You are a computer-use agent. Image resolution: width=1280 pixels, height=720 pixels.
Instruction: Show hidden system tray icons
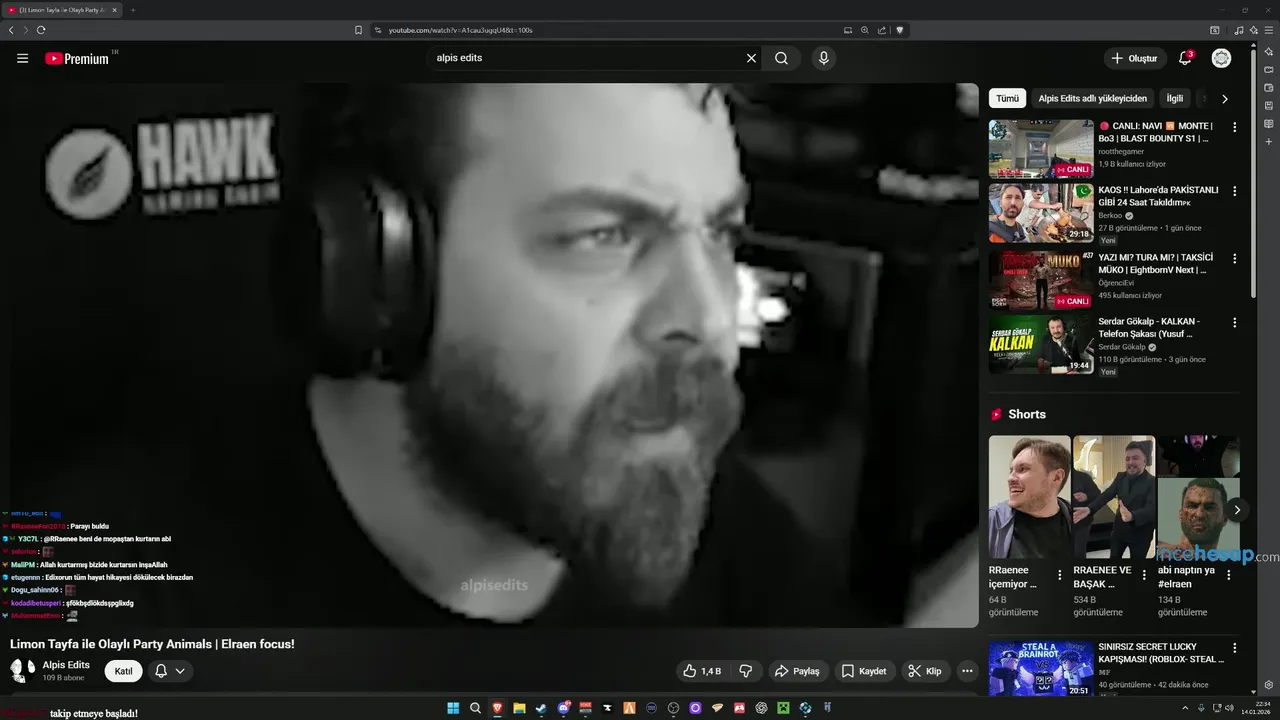[x=1184, y=708]
